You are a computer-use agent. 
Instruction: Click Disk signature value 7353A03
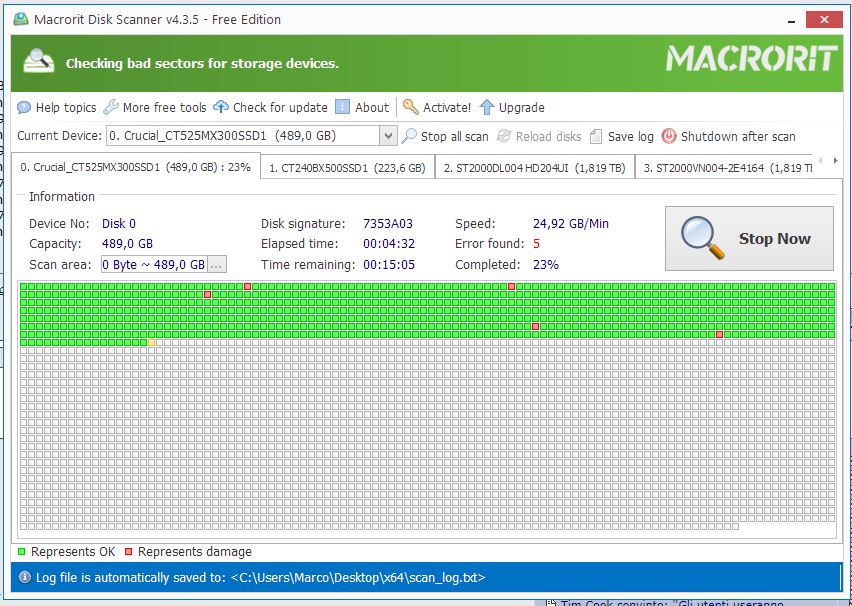pos(388,223)
